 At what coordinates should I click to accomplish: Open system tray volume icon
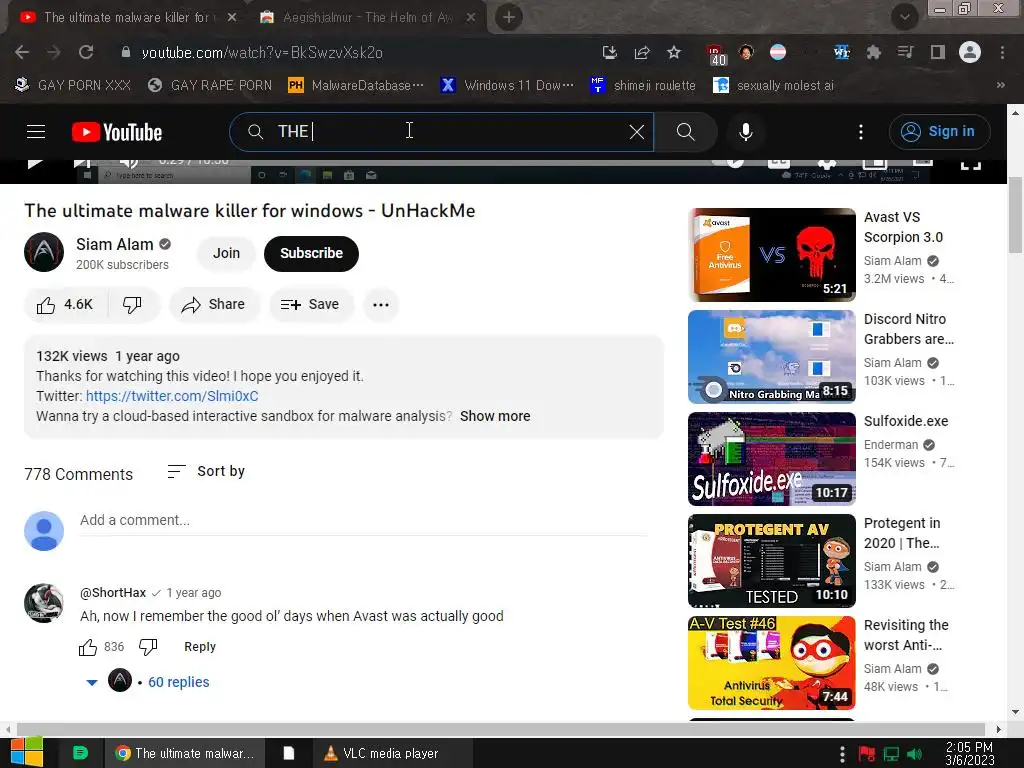pos(915,754)
